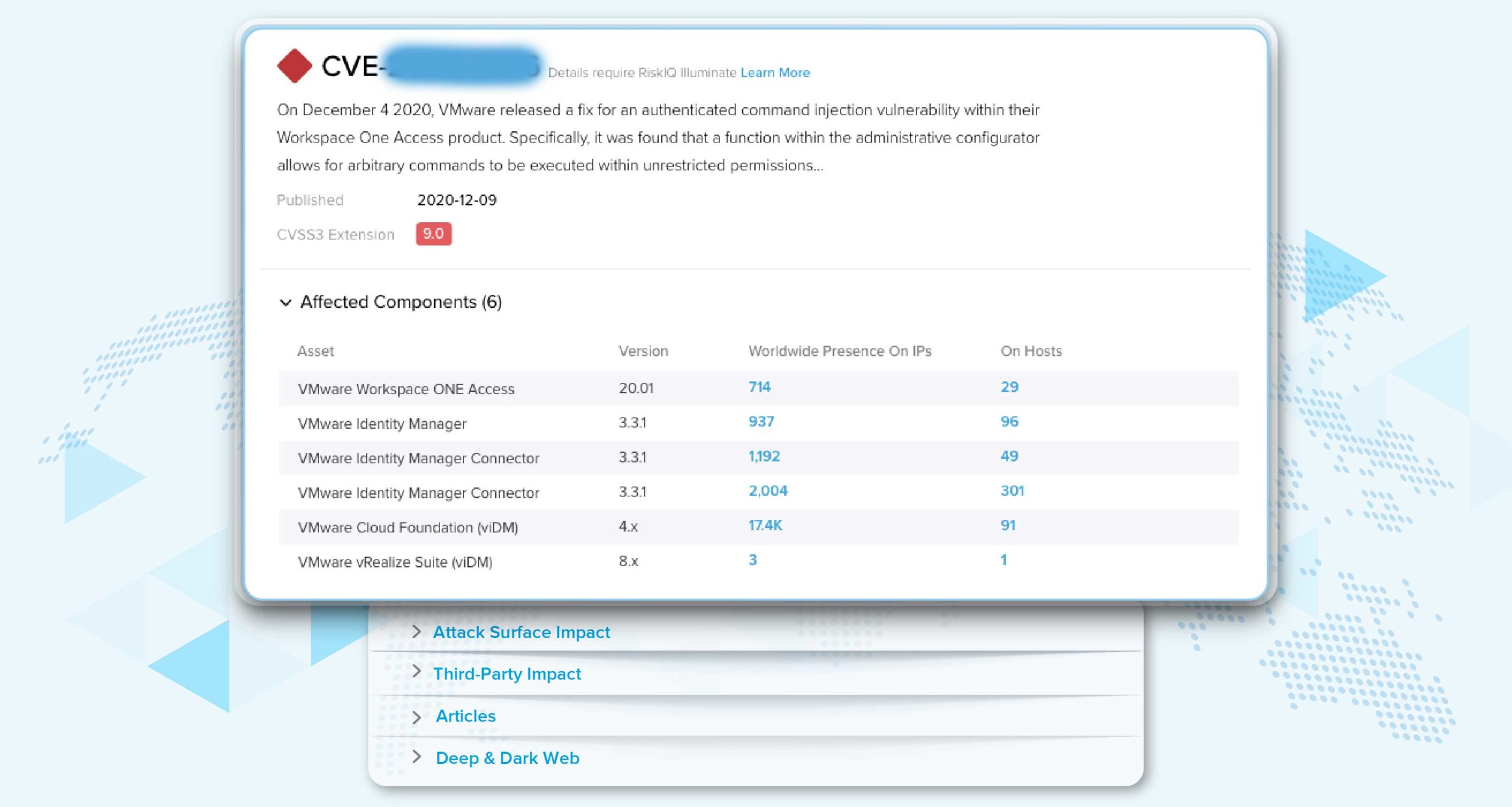Screen dimensions: 1512x807
Task: Click the 9.0 CVSS3 score badge
Action: tap(434, 234)
